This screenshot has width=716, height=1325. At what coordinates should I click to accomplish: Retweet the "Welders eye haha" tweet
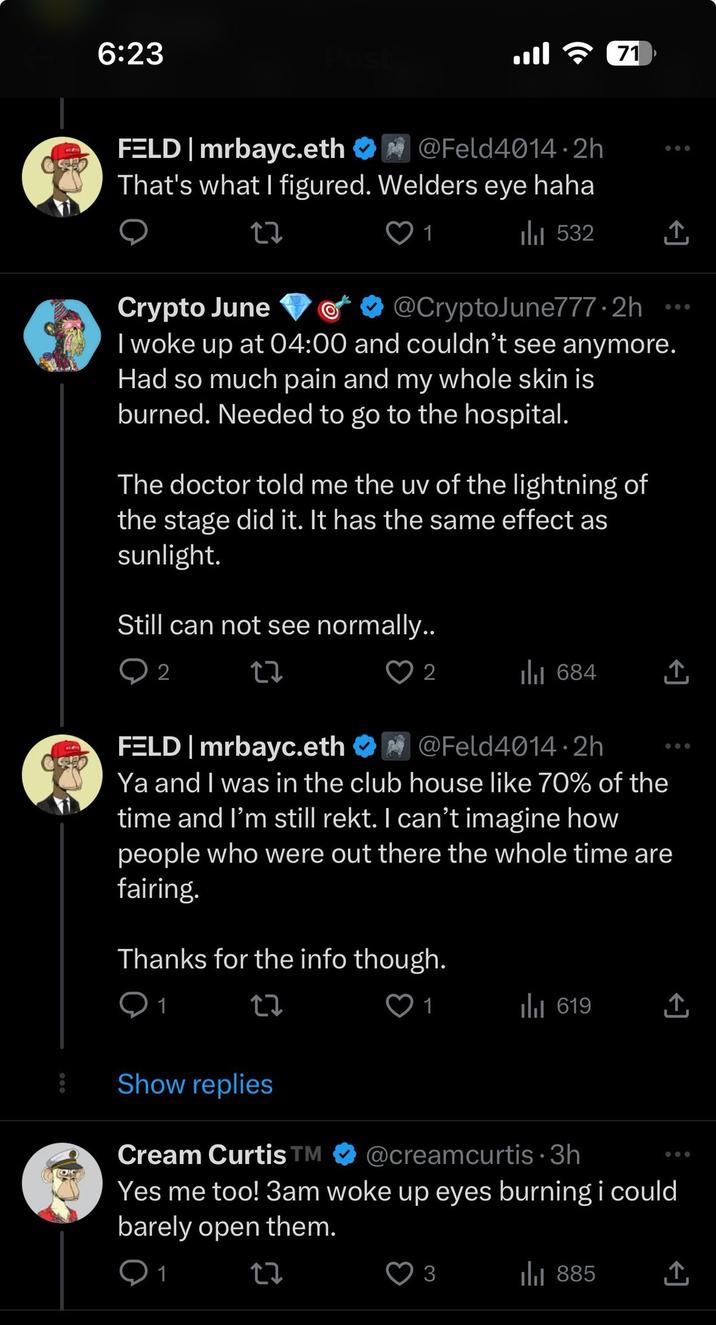pos(266,233)
